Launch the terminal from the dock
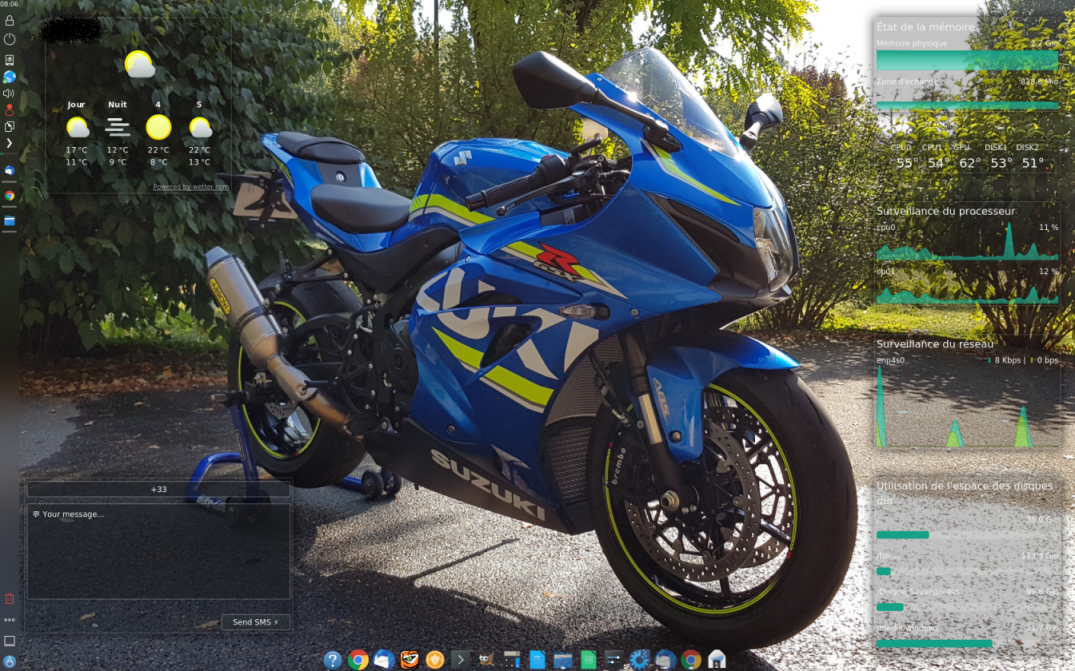Screen dimensions: 1075x671 [461, 659]
